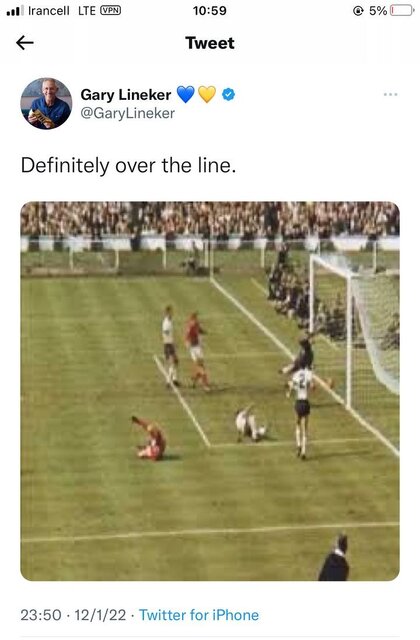Tap the cellular signal bars icon
Viewport: 420px width, 640px height.
point(15,11)
